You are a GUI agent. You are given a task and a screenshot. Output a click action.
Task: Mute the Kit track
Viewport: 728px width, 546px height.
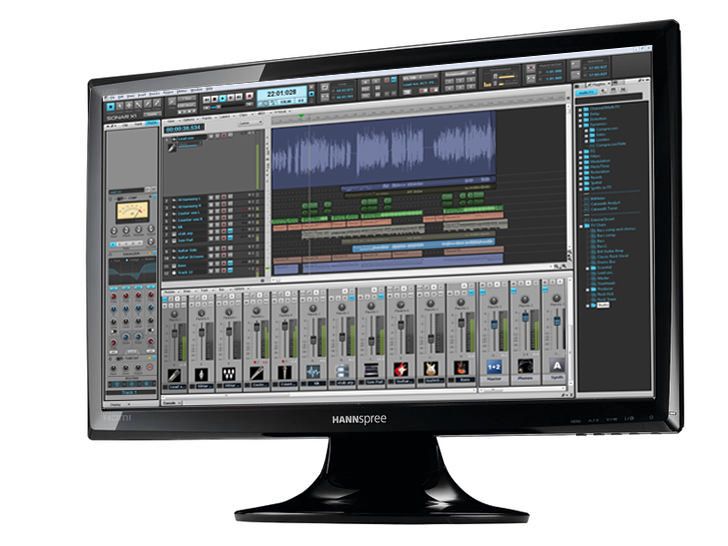coord(211,226)
